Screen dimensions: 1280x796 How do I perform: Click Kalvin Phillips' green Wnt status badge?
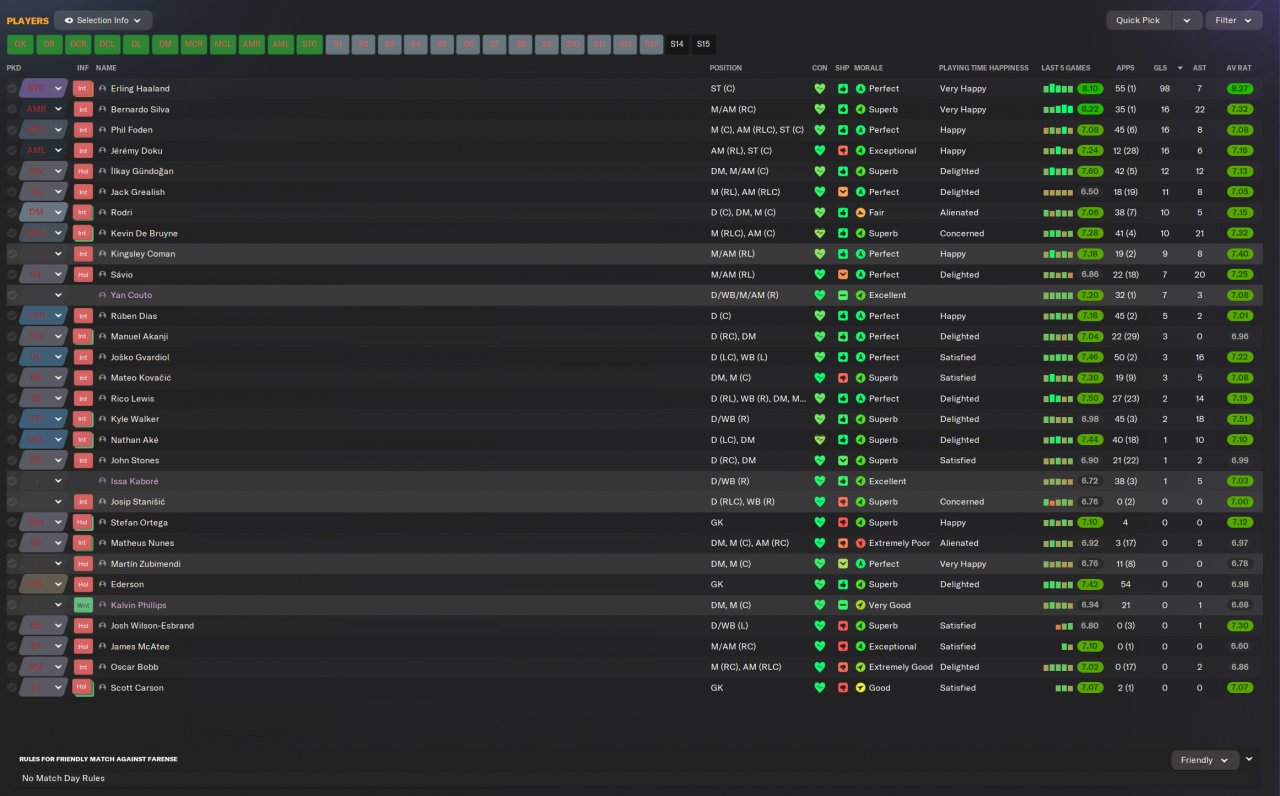click(x=83, y=605)
